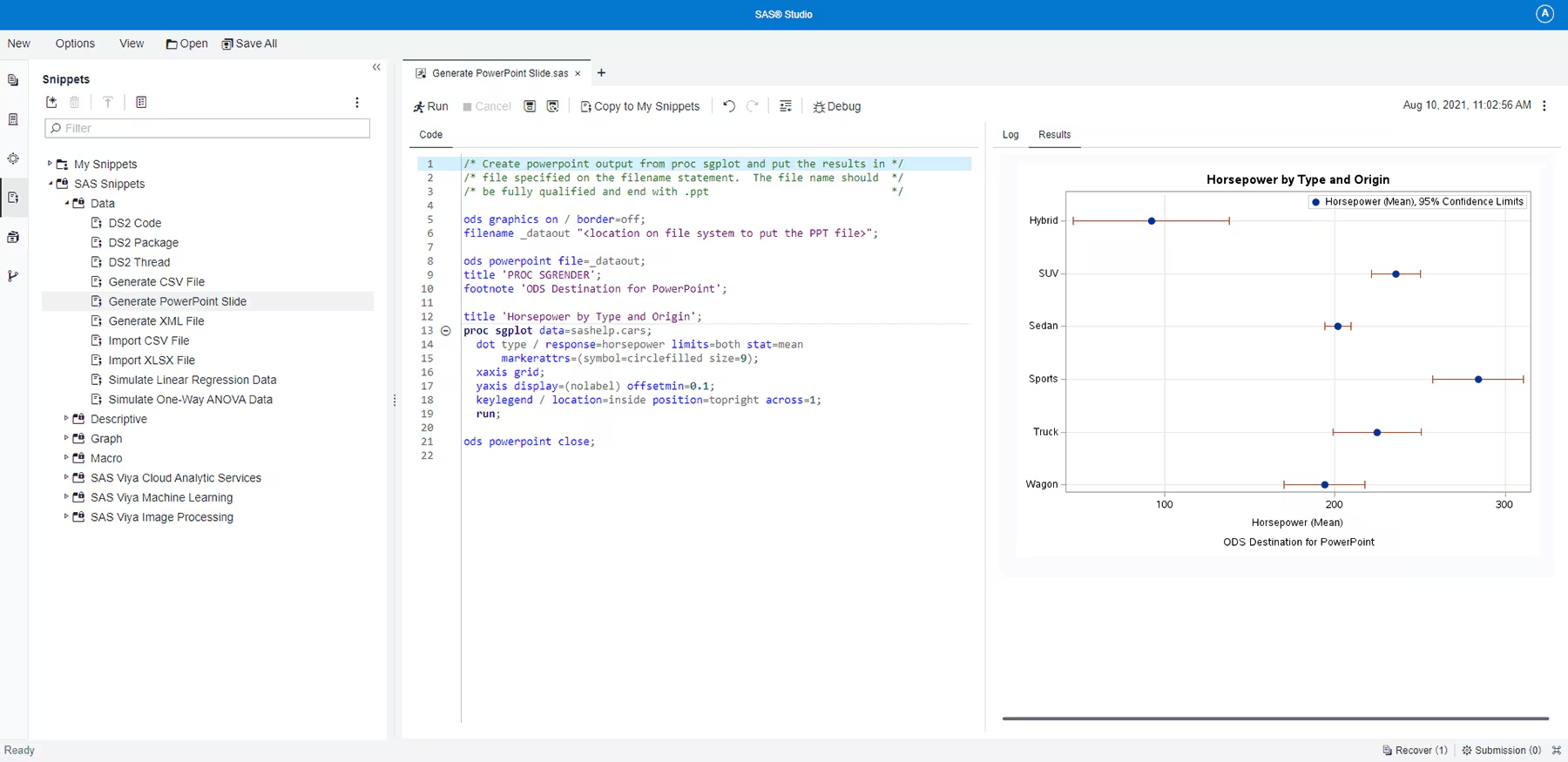The image size is (1568, 762).
Task: Collapse the Data snippets folder
Action: coord(66,203)
